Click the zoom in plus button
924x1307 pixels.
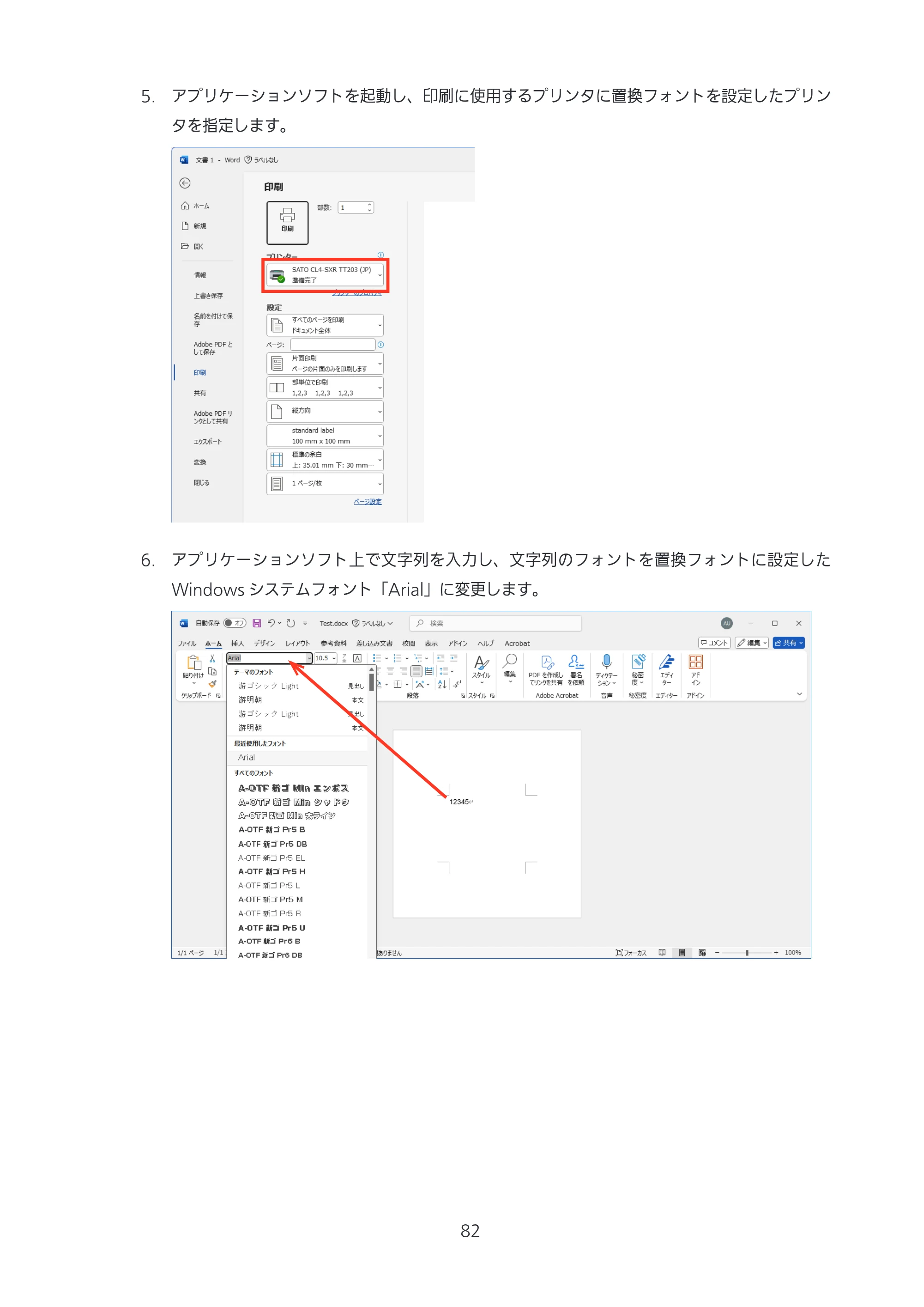[776, 953]
